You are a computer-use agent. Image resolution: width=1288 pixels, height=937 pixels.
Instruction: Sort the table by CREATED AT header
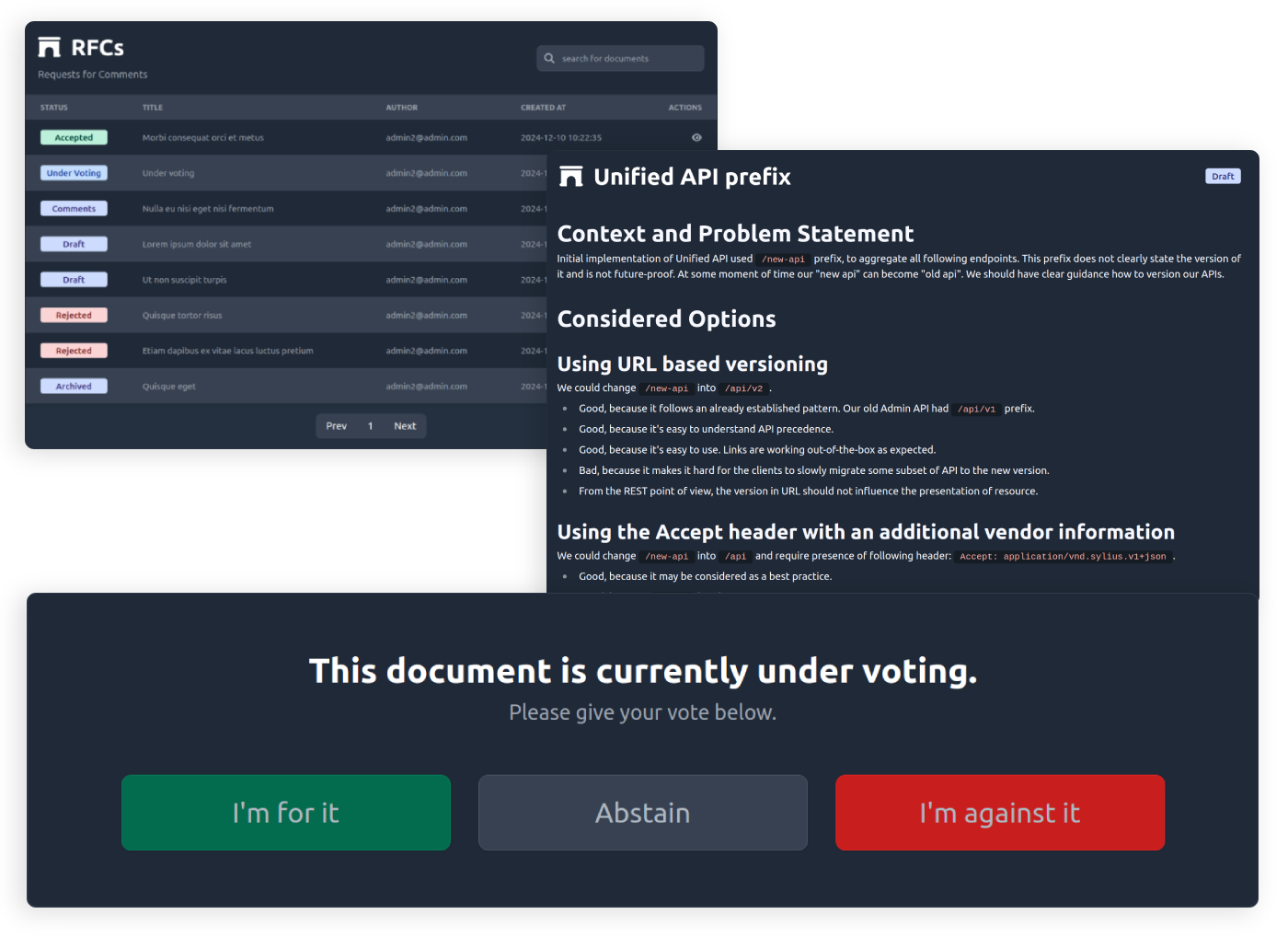coord(543,107)
